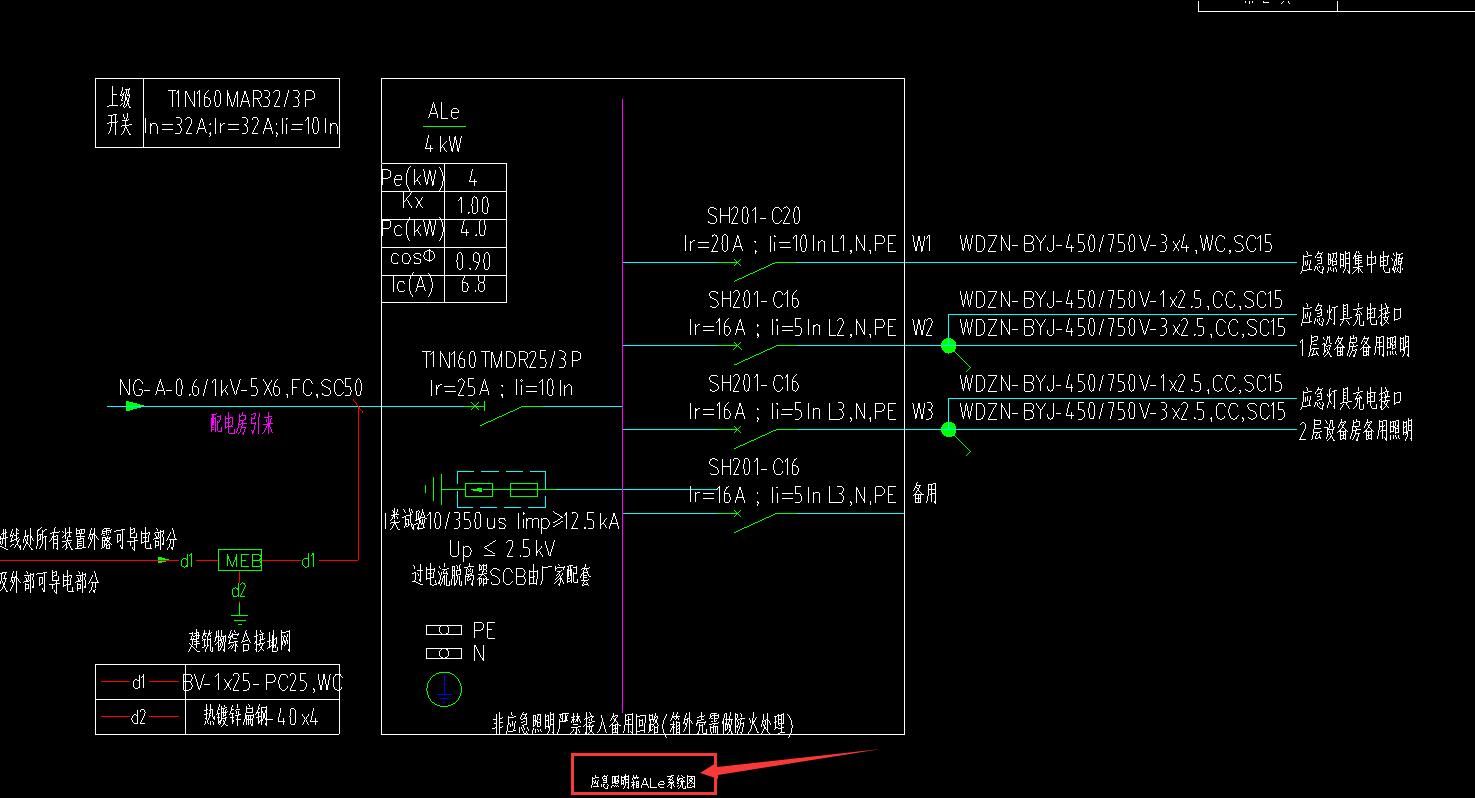Image resolution: width=1475 pixels, height=798 pixels.
Task: Click the ground symbol below MEB
Action: pos(239,613)
